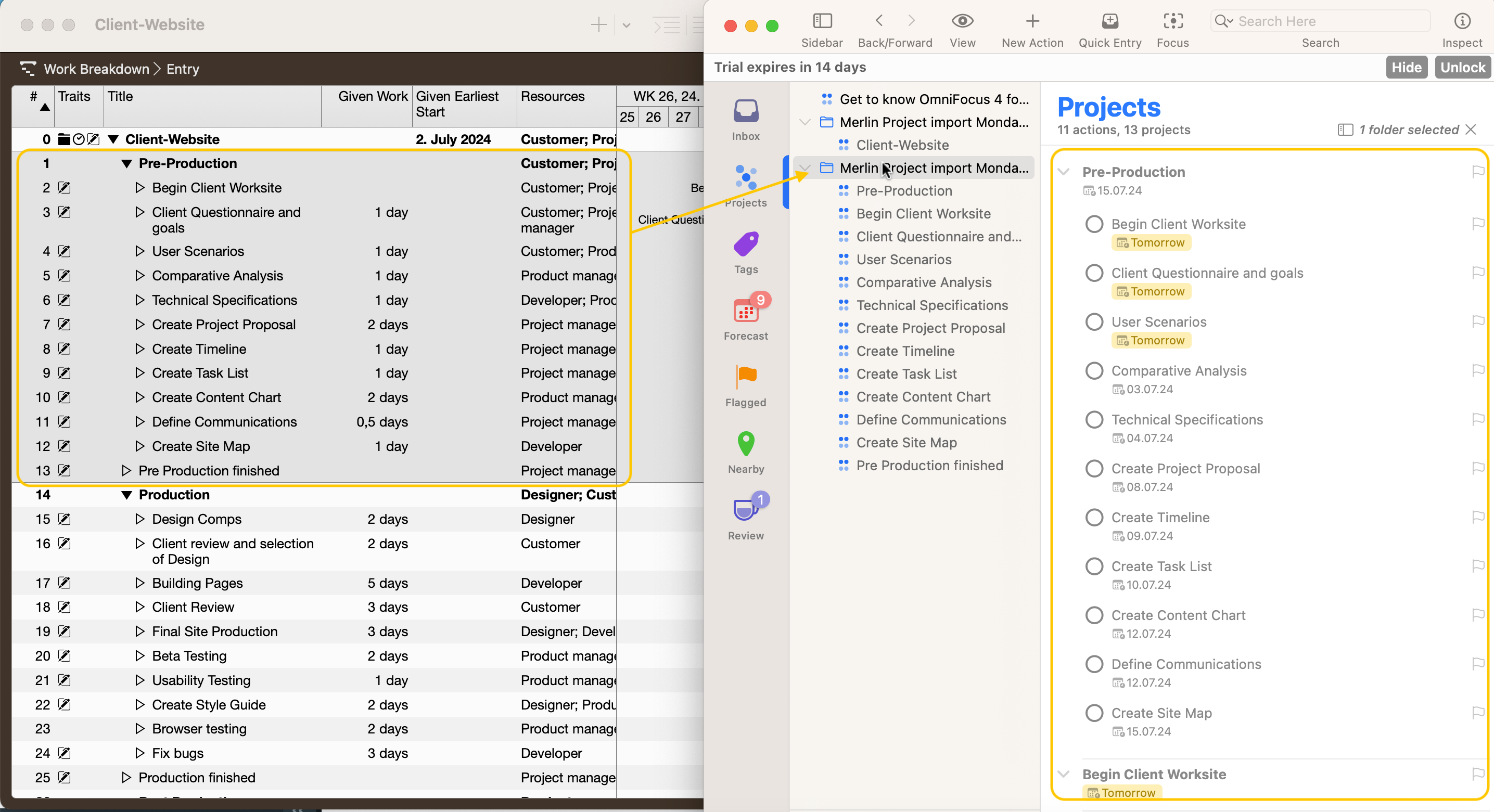Add a New Action with plus icon
The width and height of the screenshot is (1494, 812).
click(1032, 21)
